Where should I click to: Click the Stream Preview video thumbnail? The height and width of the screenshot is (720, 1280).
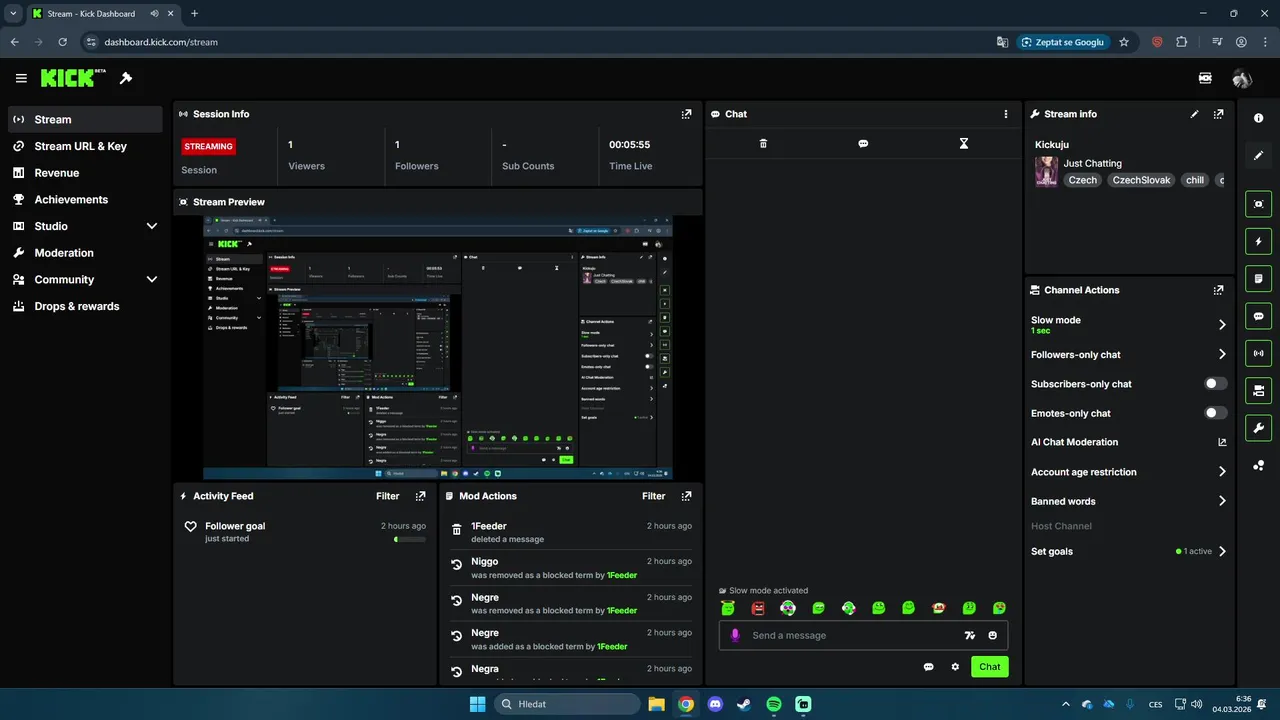(438, 347)
